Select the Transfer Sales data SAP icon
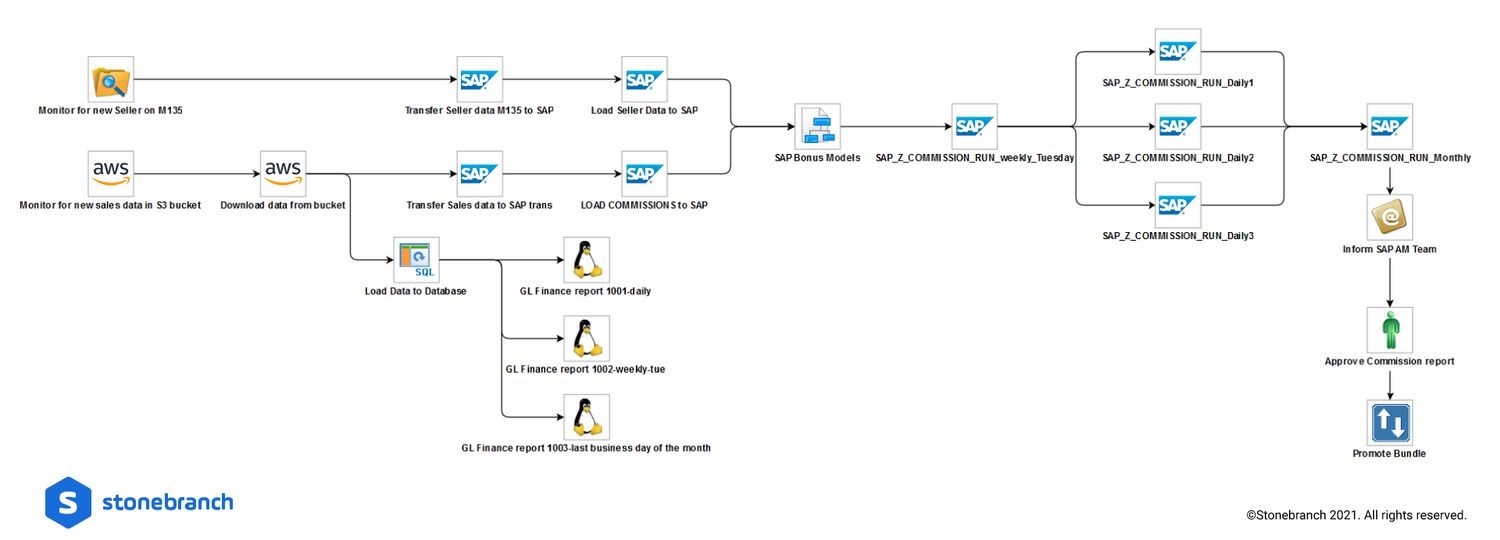This screenshot has width=1500, height=540. pos(479,173)
